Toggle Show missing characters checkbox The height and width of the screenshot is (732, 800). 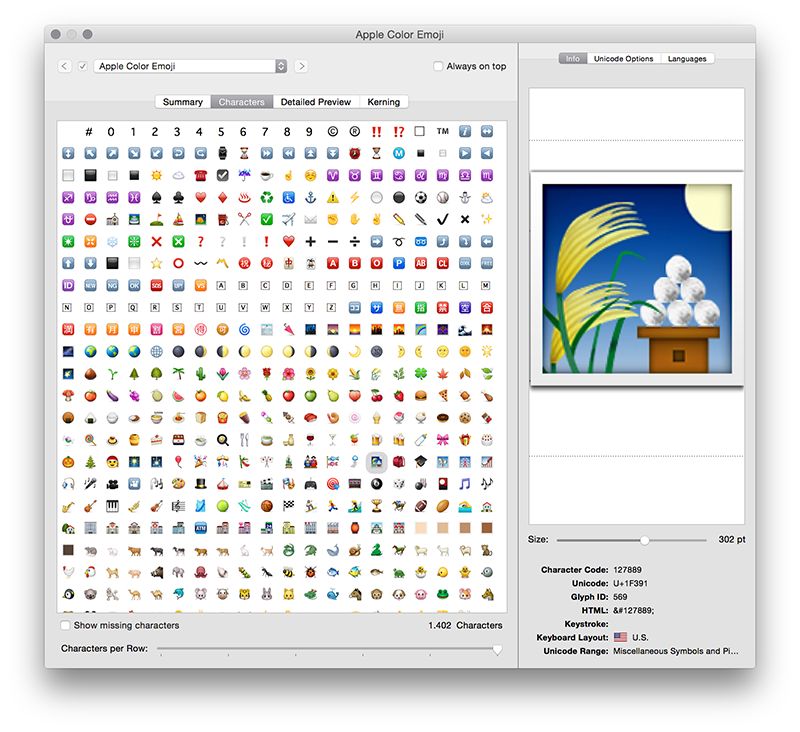tap(66, 625)
